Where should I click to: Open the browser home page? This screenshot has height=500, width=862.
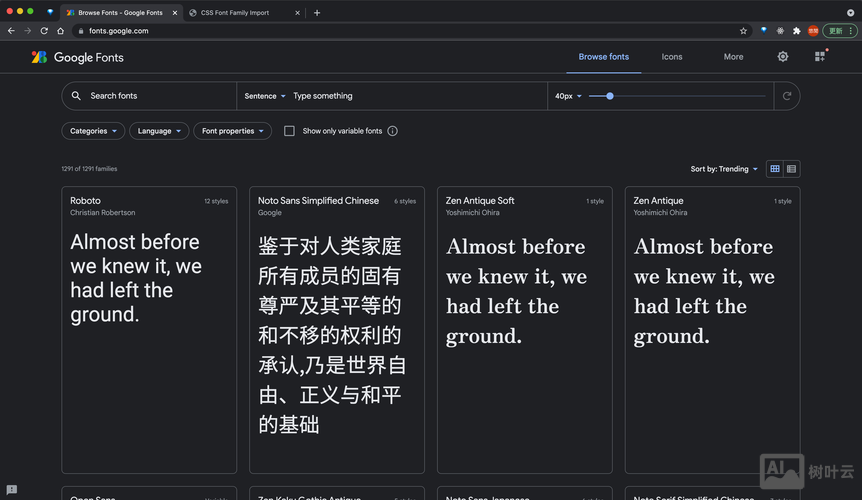(60, 31)
